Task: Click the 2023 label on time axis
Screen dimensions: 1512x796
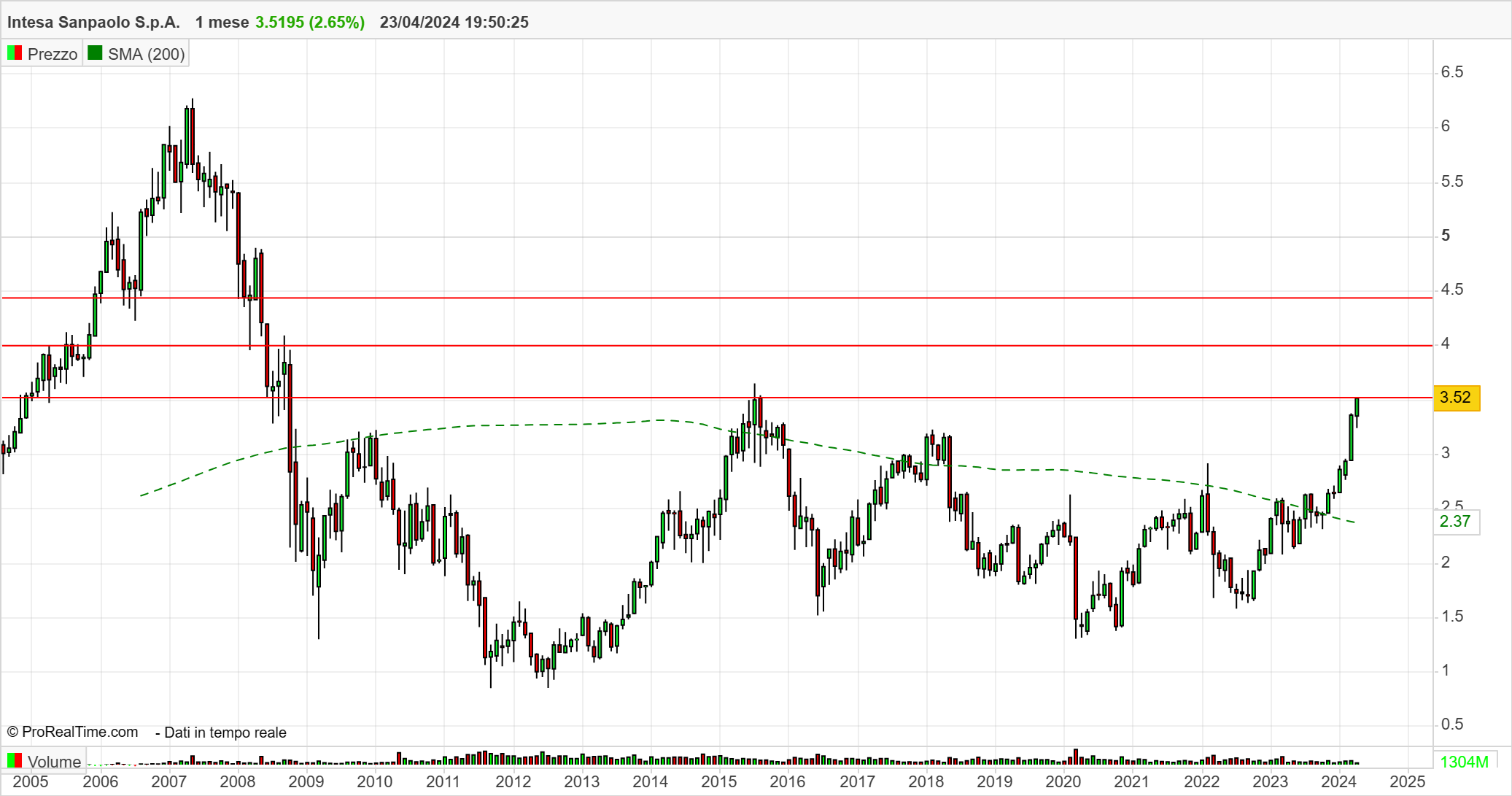Action: click(1271, 781)
